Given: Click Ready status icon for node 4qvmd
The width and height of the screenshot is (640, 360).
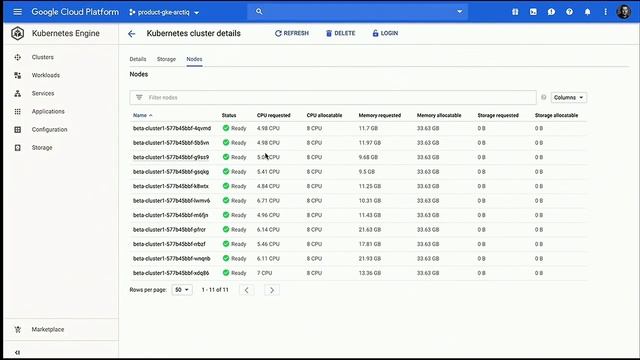Looking at the screenshot, I should [226, 128].
